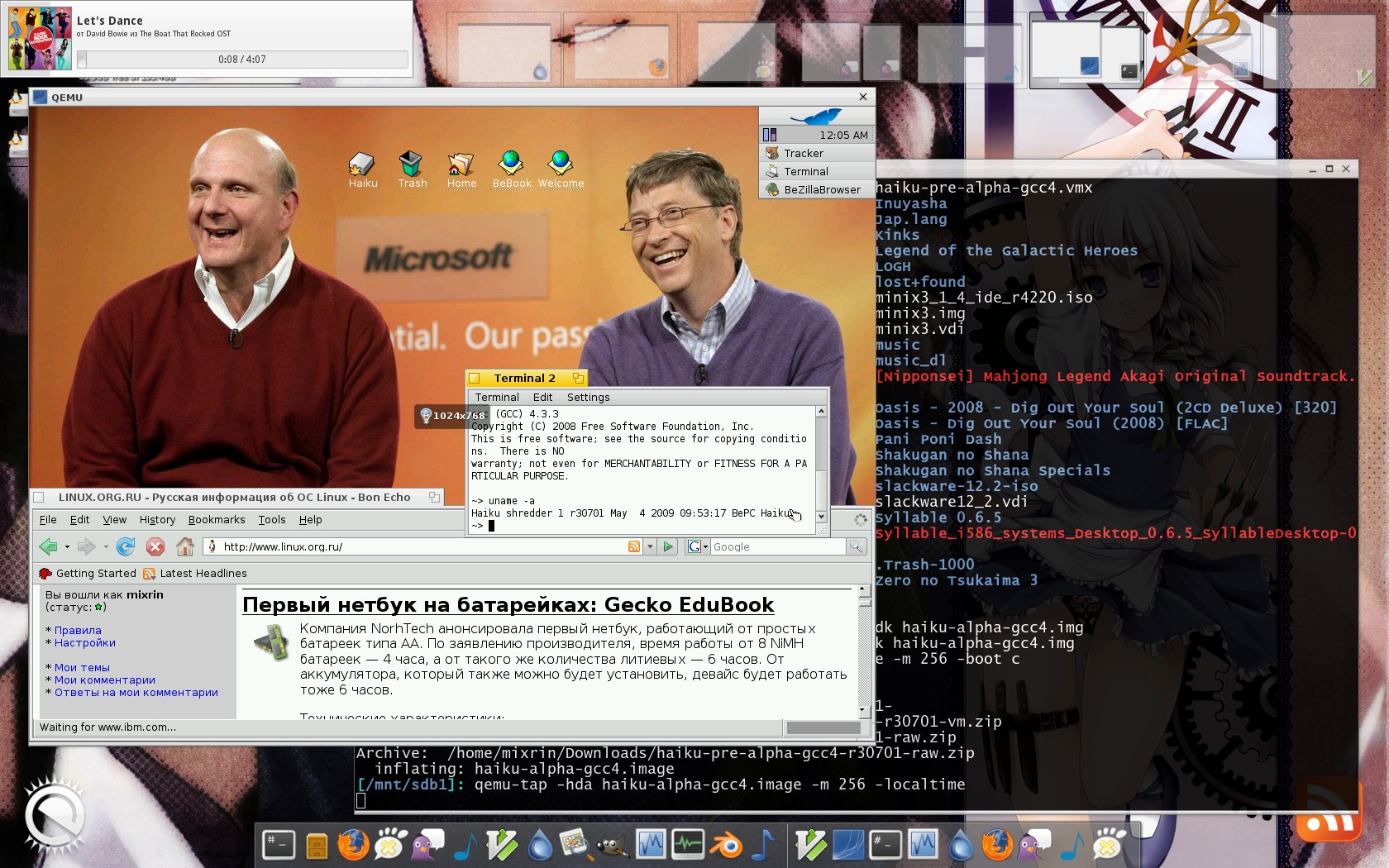
Task: Open the browser File menu
Action: pos(48,520)
